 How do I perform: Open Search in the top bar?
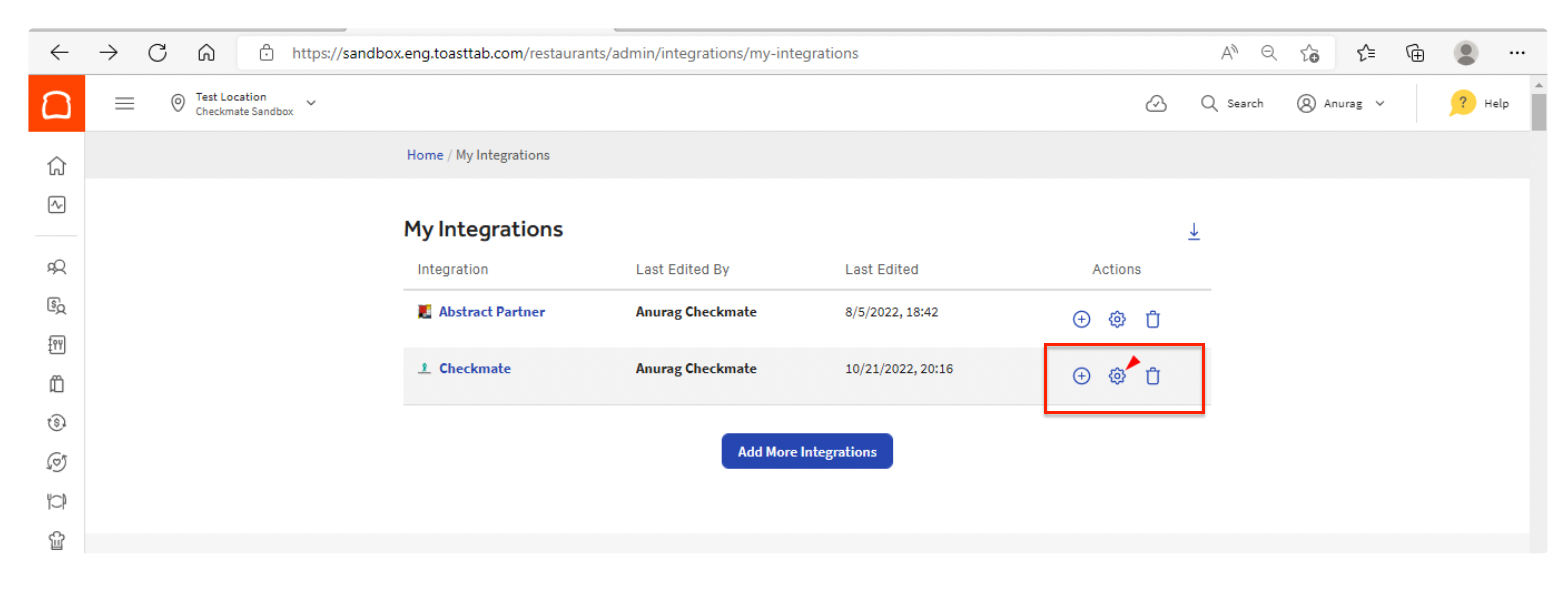pos(1232,103)
